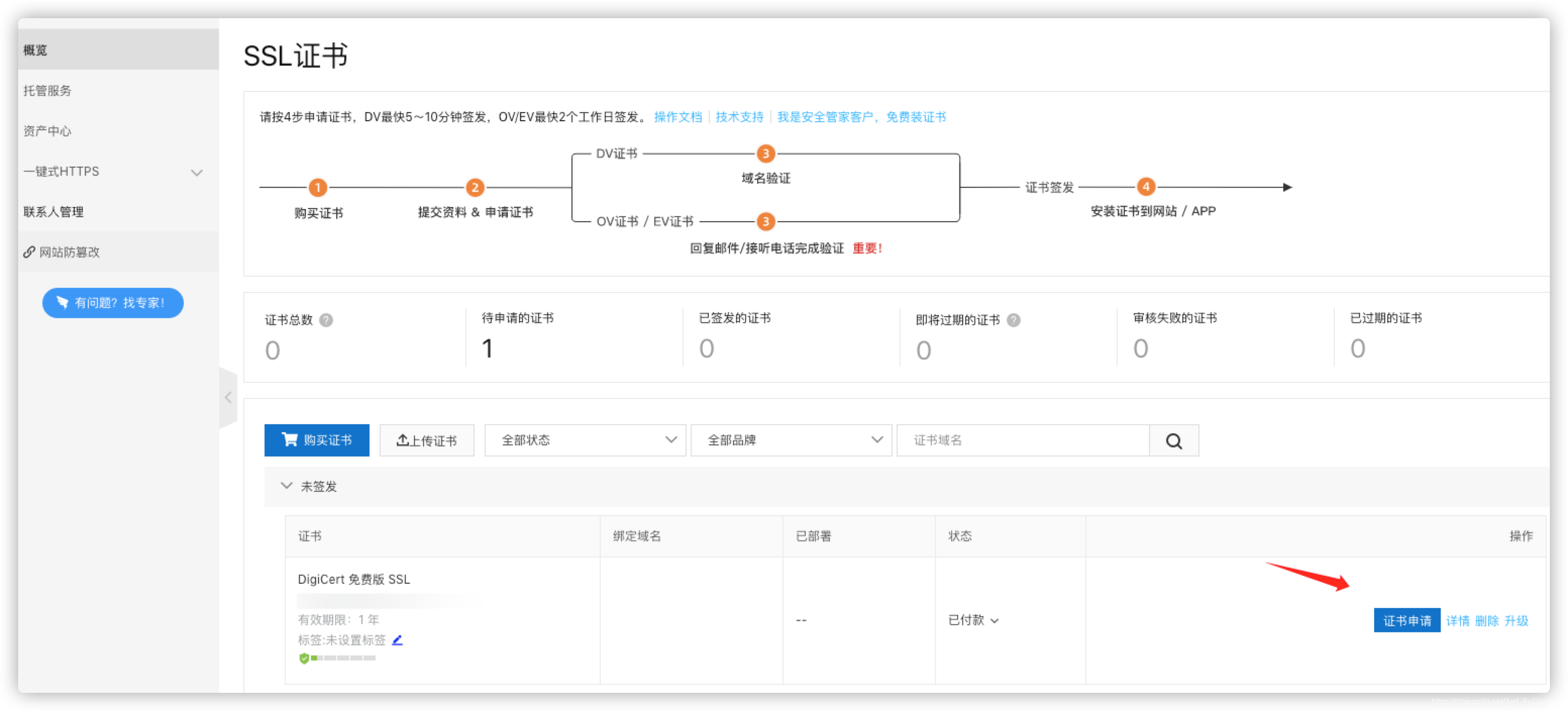Image resolution: width=1568 pixels, height=711 pixels.
Task: Click the 证书域名 search input field
Action: (x=1023, y=441)
